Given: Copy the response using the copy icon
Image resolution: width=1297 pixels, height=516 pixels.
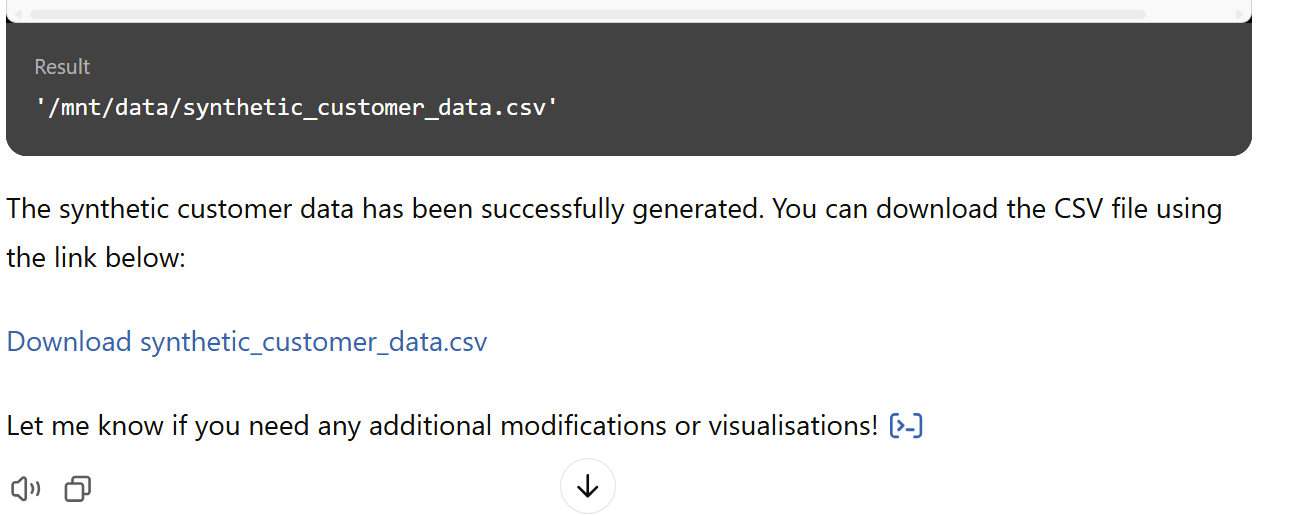Looking at the screenshot, I should pyautogui.click(x=78, y=489).
